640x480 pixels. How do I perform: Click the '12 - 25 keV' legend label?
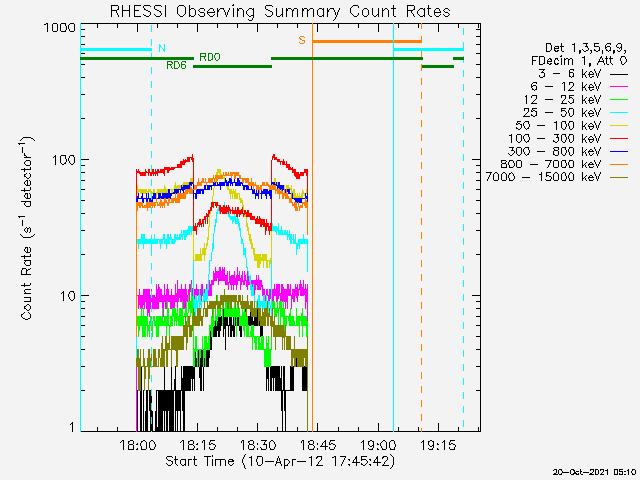562,100
